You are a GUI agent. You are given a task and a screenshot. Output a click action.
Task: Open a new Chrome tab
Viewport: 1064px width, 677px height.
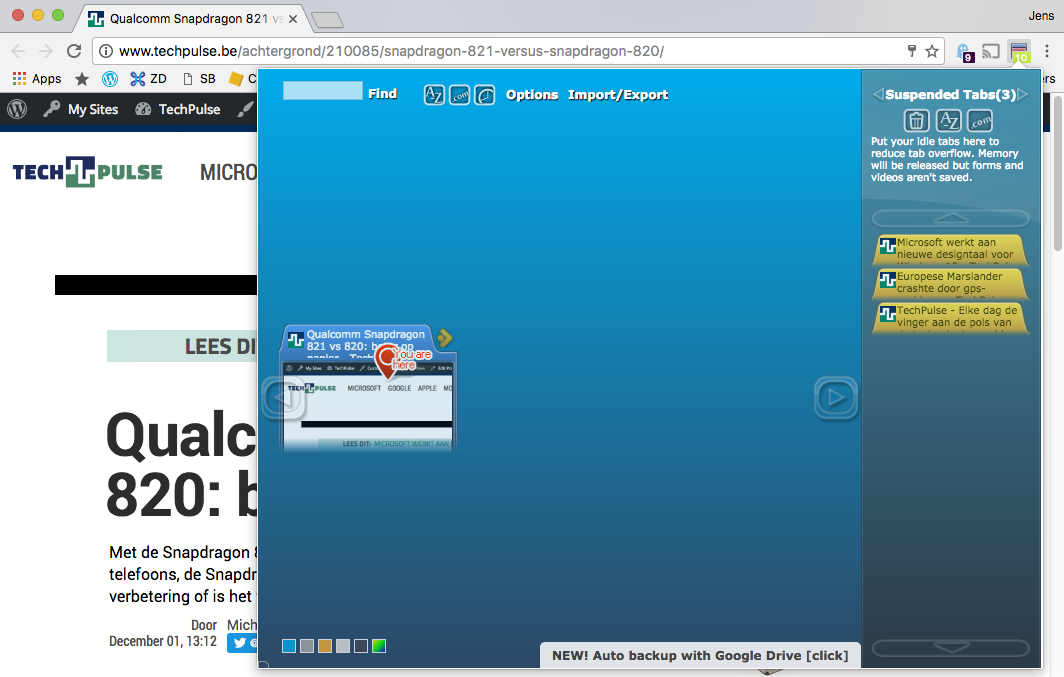click(328, 20)
